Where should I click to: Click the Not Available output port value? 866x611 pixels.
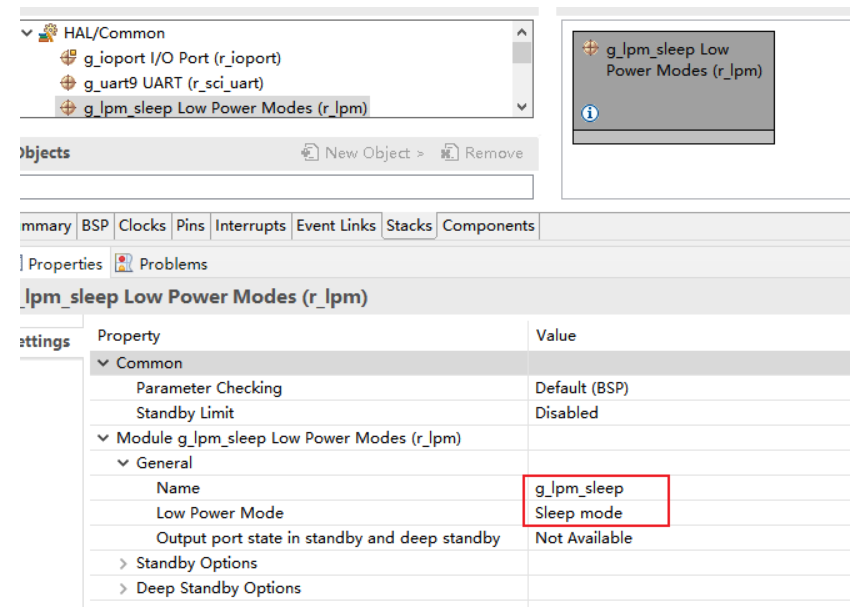pyautogui.click(x=584, y=538)
